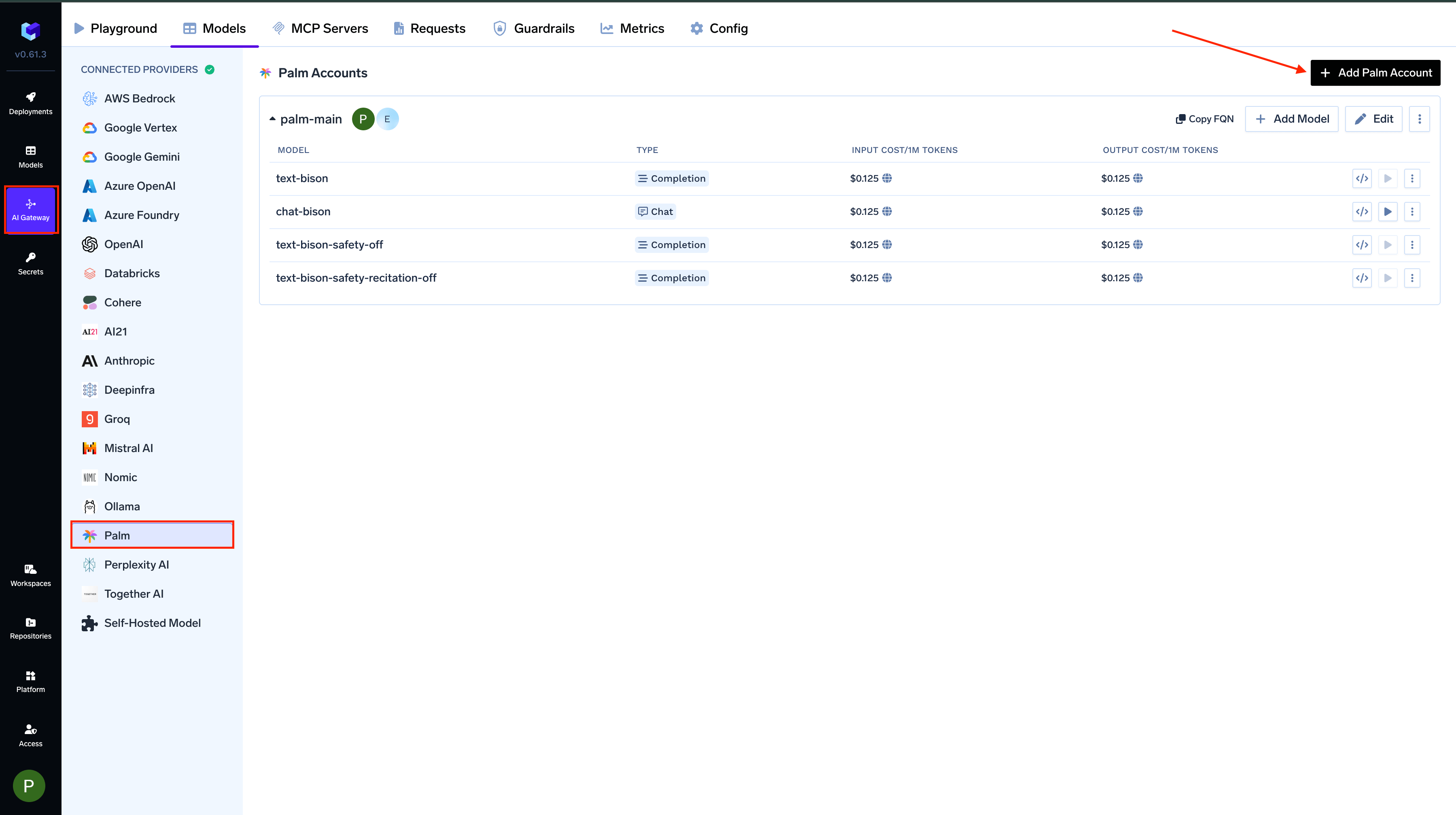Image resolution: width=1456 pixels, height=815 pixels.
Task: Select AWS Bedrock provider
Action: (x=153, y=99)
